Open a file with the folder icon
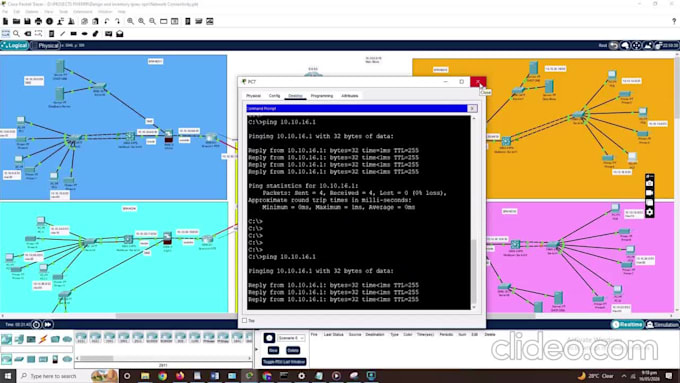The height and width of the screenshot is (383, 680). pyautogui.click(x=16, y=21)
